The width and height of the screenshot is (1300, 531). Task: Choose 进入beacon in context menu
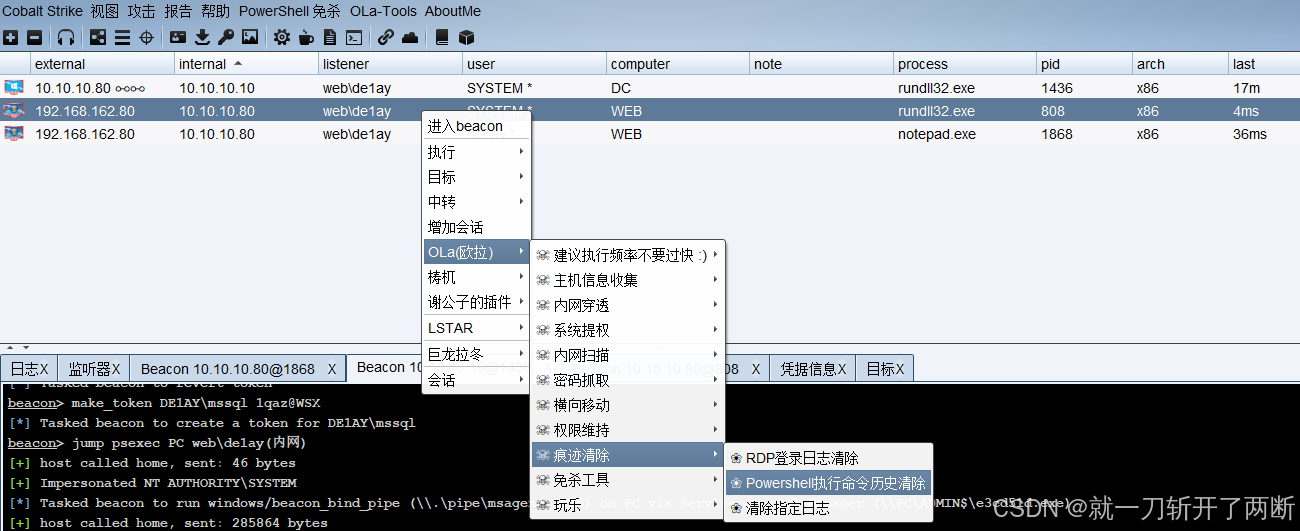coord(476,126)
